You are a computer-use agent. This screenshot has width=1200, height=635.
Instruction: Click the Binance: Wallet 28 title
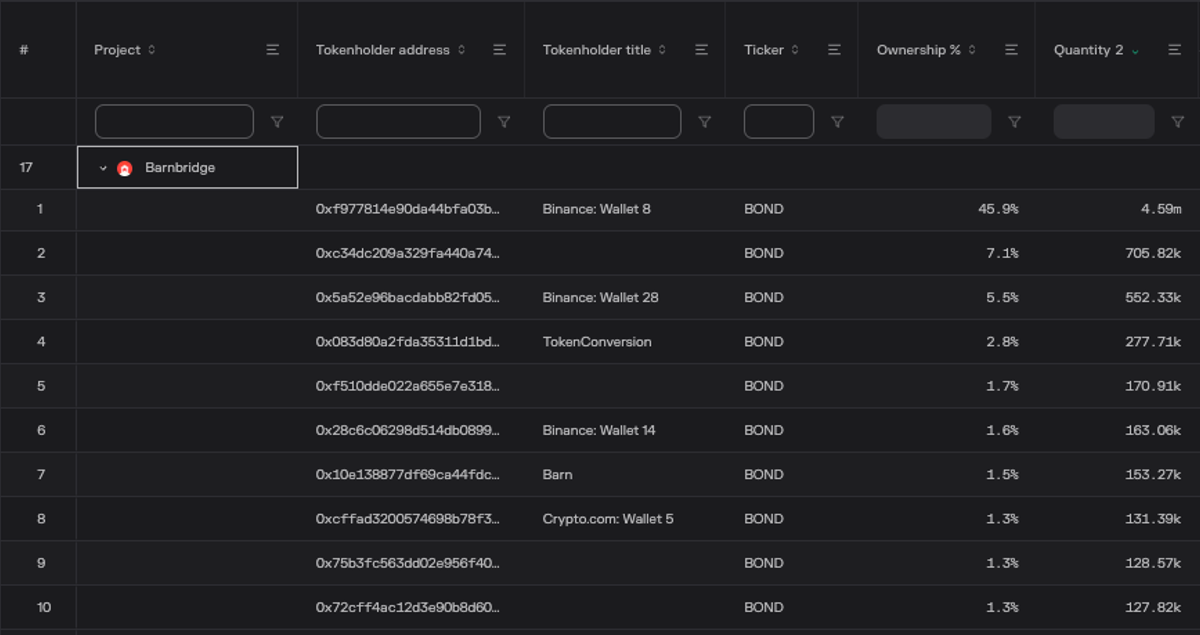tap(601, 297)
